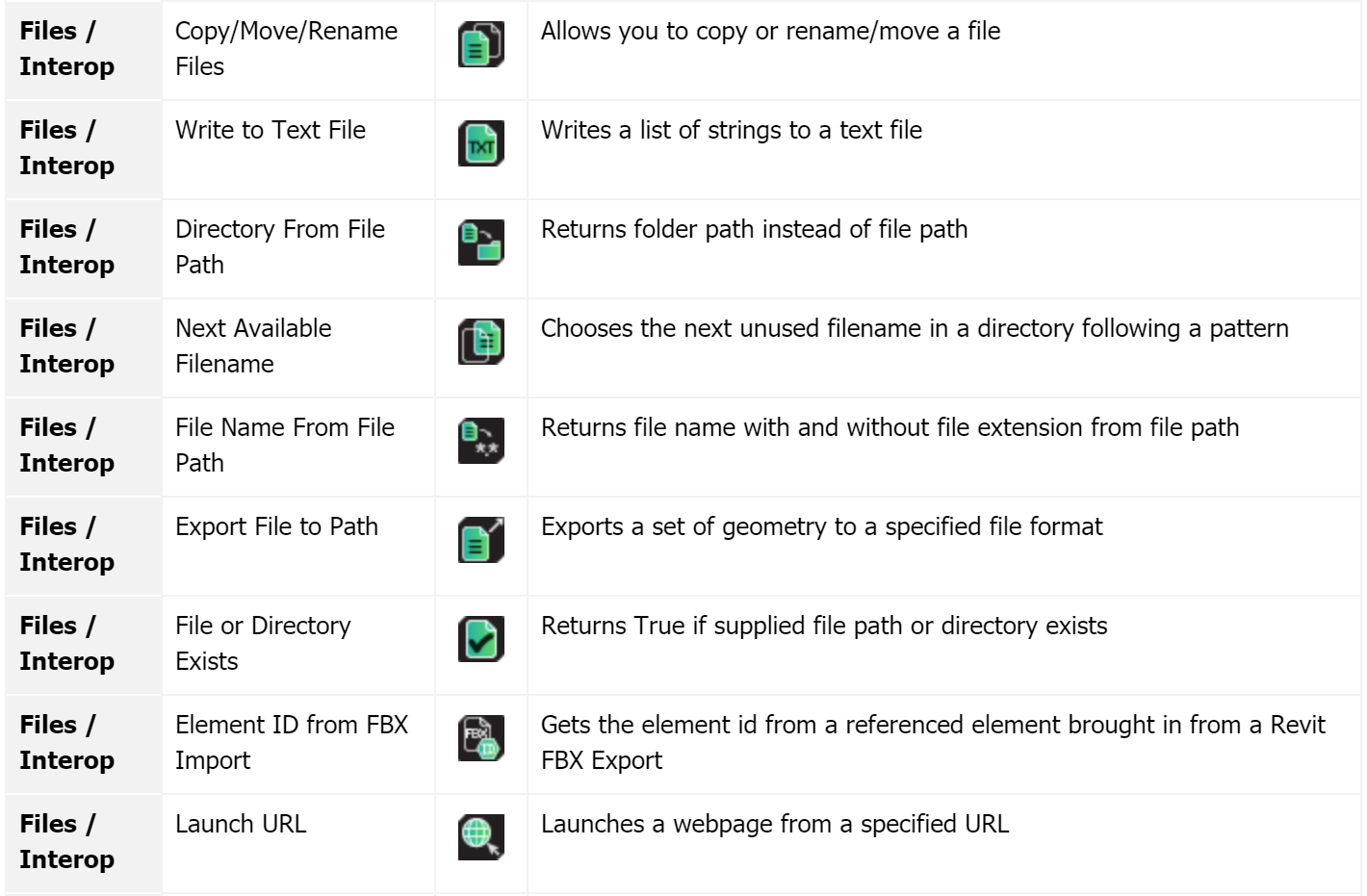The height and width of the screenshot is (896, 1367).
Task: Click the Files / Interop label beside Launch URL
Action: click(66, 841)
